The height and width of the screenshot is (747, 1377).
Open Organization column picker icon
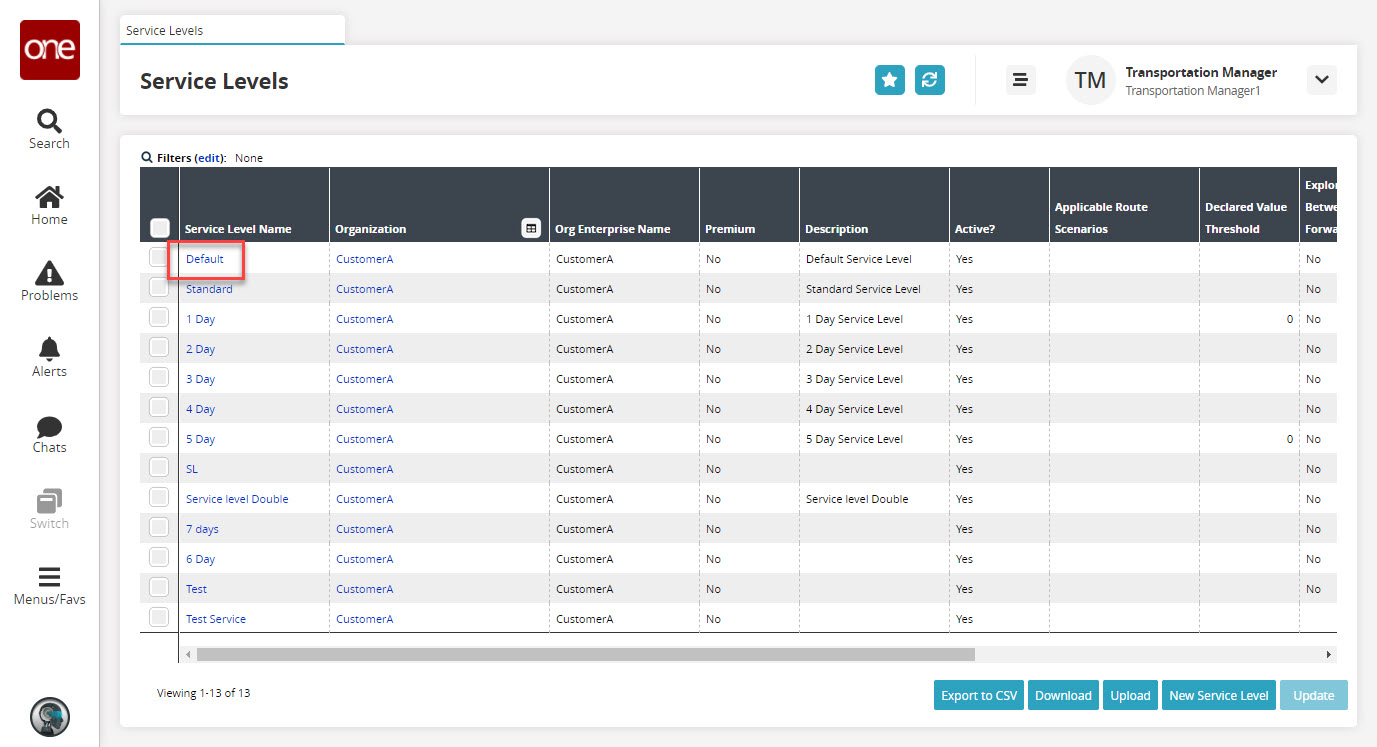(x=531, y=228)
